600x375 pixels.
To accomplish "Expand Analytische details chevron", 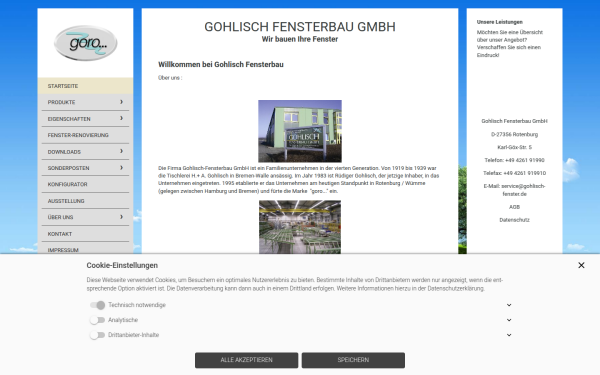I will point(509,320).
